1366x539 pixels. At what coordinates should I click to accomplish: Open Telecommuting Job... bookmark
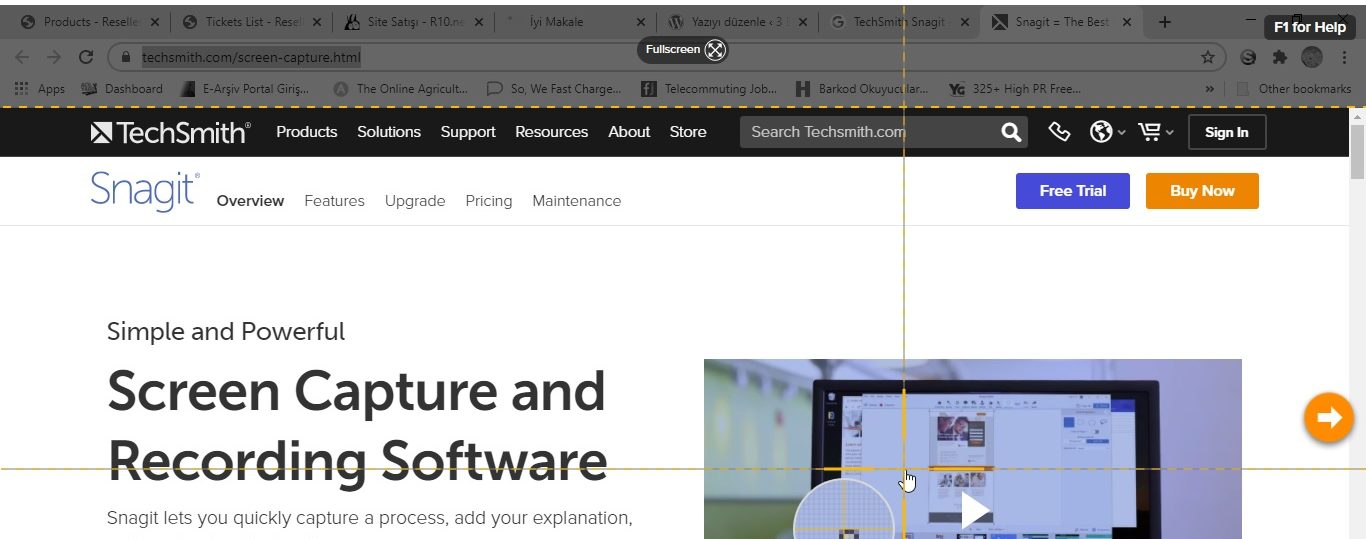point(709,89)
